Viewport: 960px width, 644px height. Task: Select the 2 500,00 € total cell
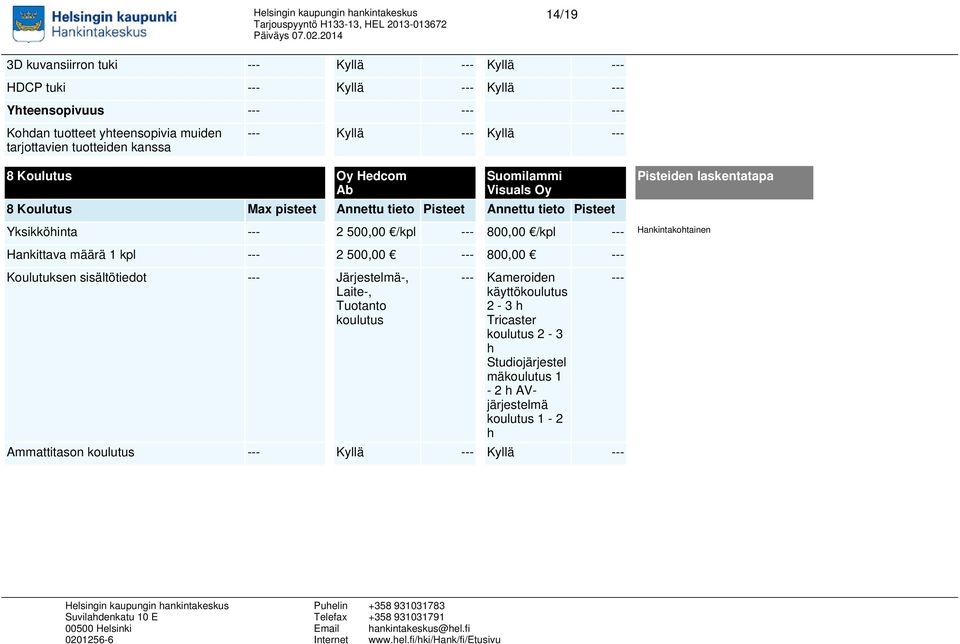tap(366, 255)
